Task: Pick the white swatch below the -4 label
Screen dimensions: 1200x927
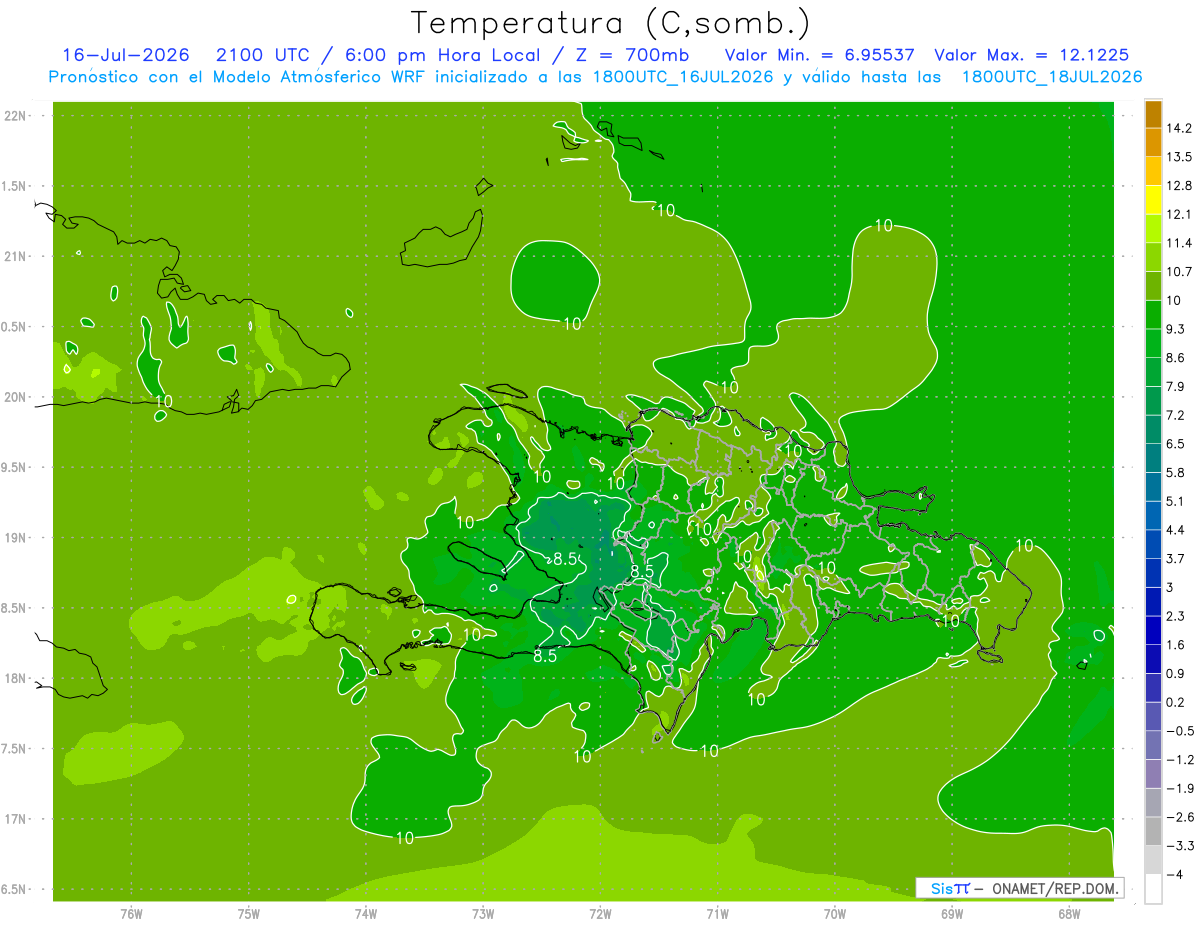Action: click(1153, 889)
